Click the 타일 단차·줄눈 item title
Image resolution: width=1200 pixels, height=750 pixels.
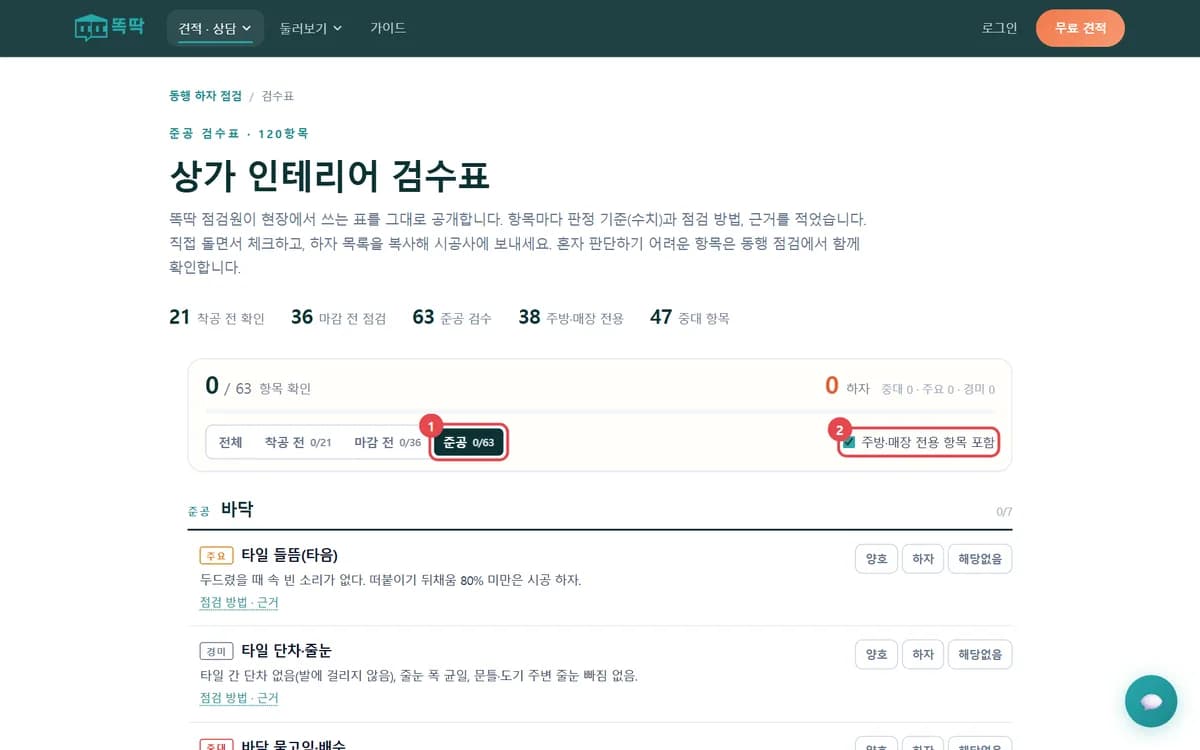coord(286,651)
